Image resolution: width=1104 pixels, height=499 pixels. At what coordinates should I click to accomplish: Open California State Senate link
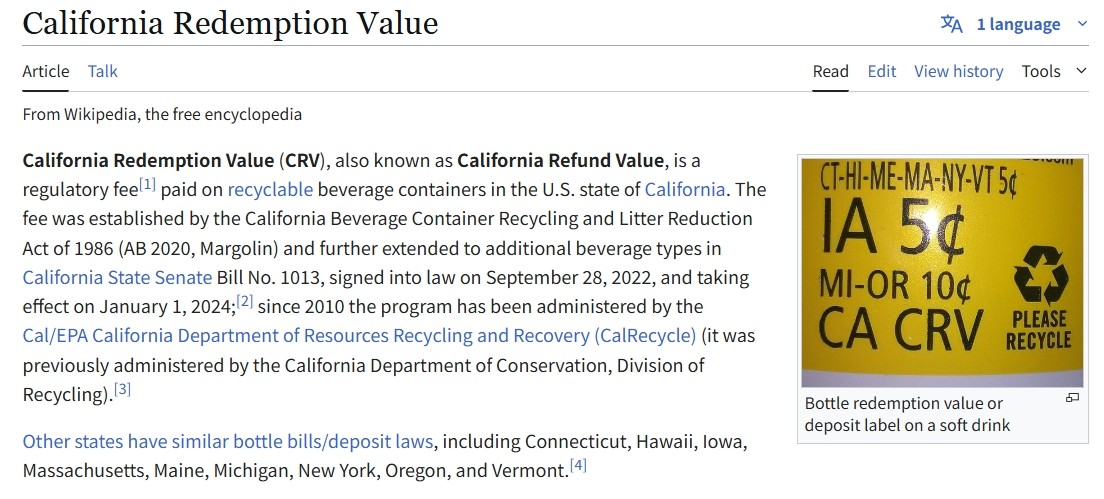117,277
